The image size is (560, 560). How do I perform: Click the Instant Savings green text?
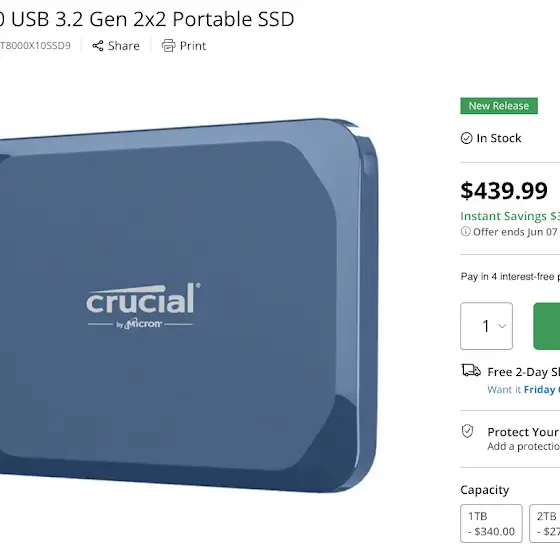coord(510,216)
